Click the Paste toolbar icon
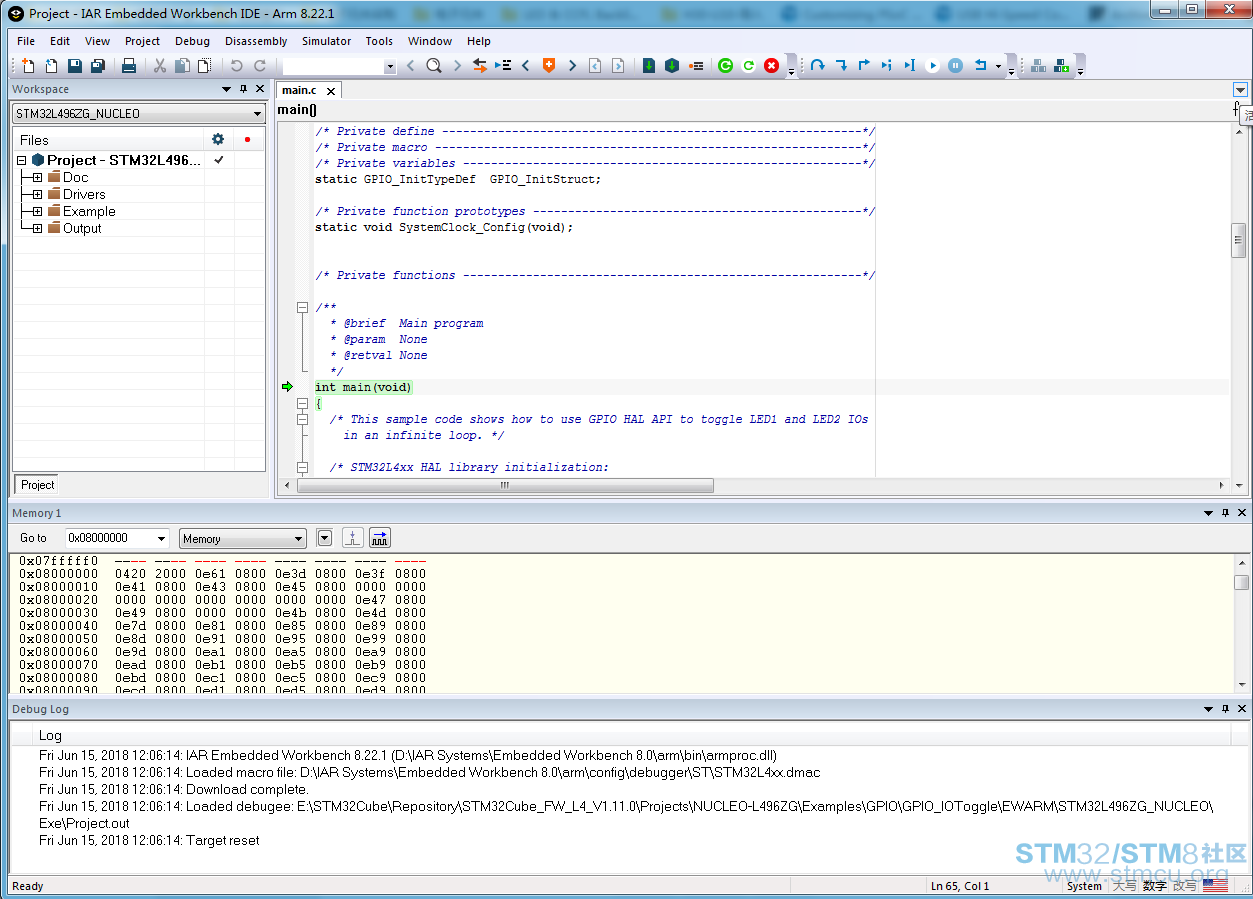1253x899 pixels. point(205,65)
